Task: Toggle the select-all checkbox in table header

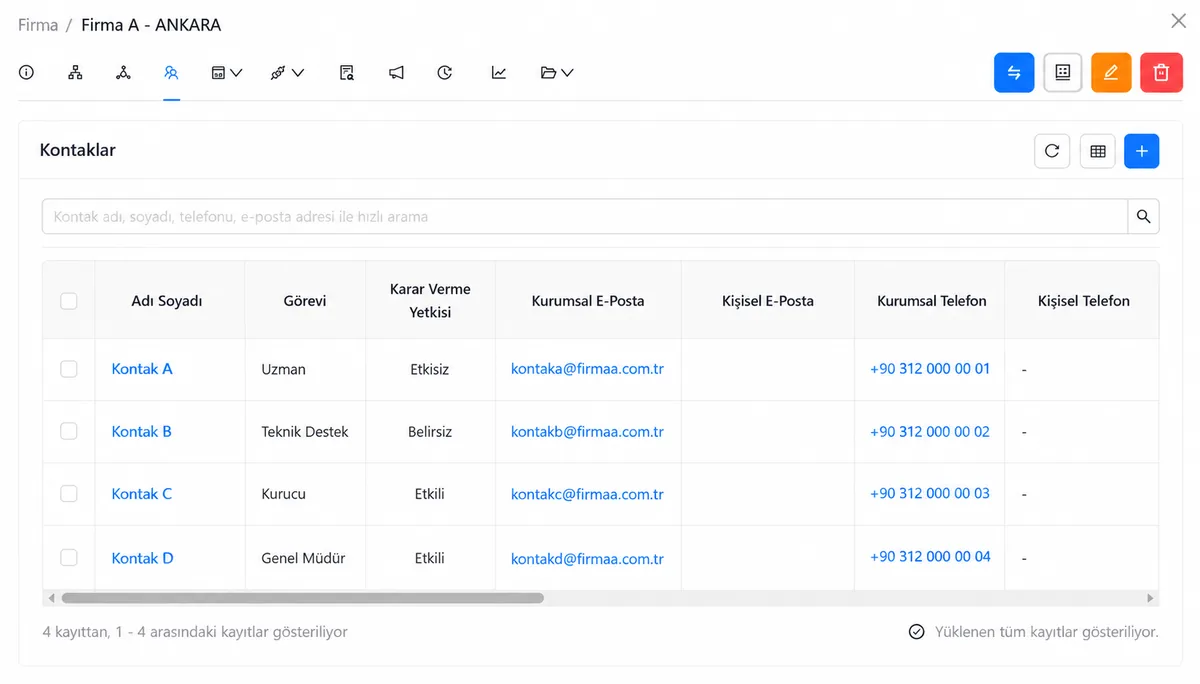Action: click(69, 301)
